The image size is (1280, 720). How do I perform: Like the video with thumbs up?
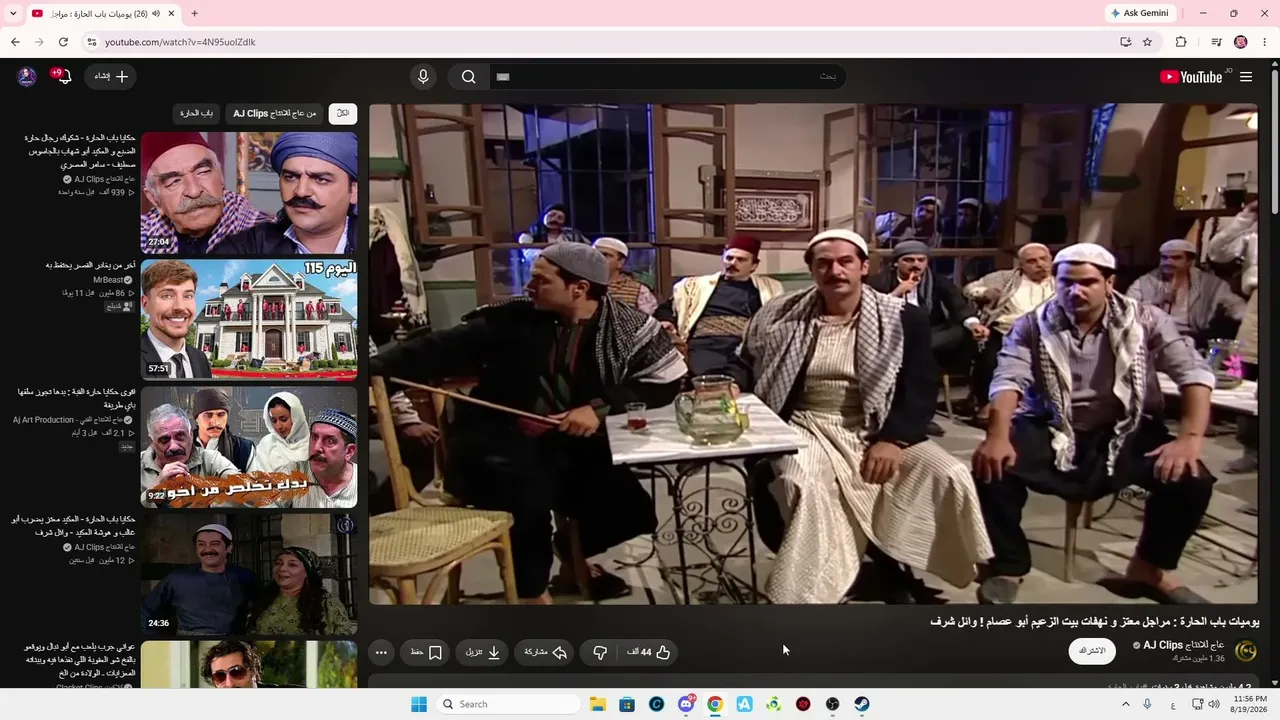coord(650,652)
